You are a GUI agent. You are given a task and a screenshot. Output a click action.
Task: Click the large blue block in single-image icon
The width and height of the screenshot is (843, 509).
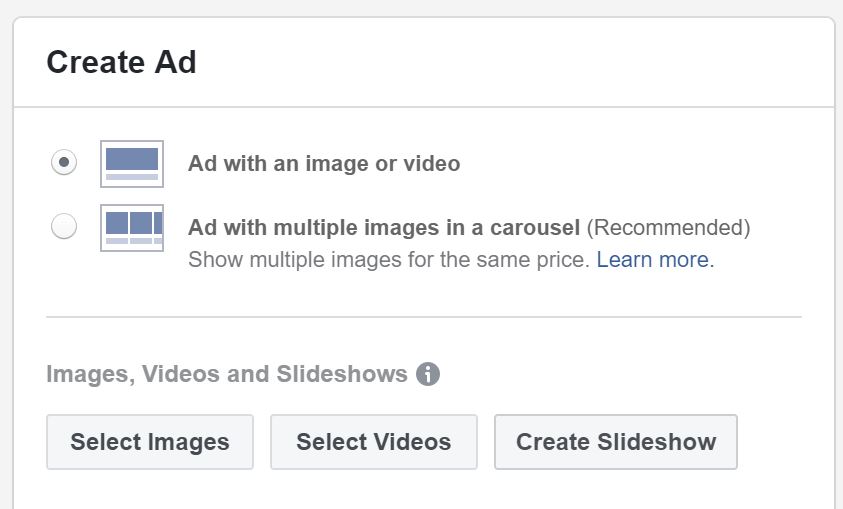(132, 159)
